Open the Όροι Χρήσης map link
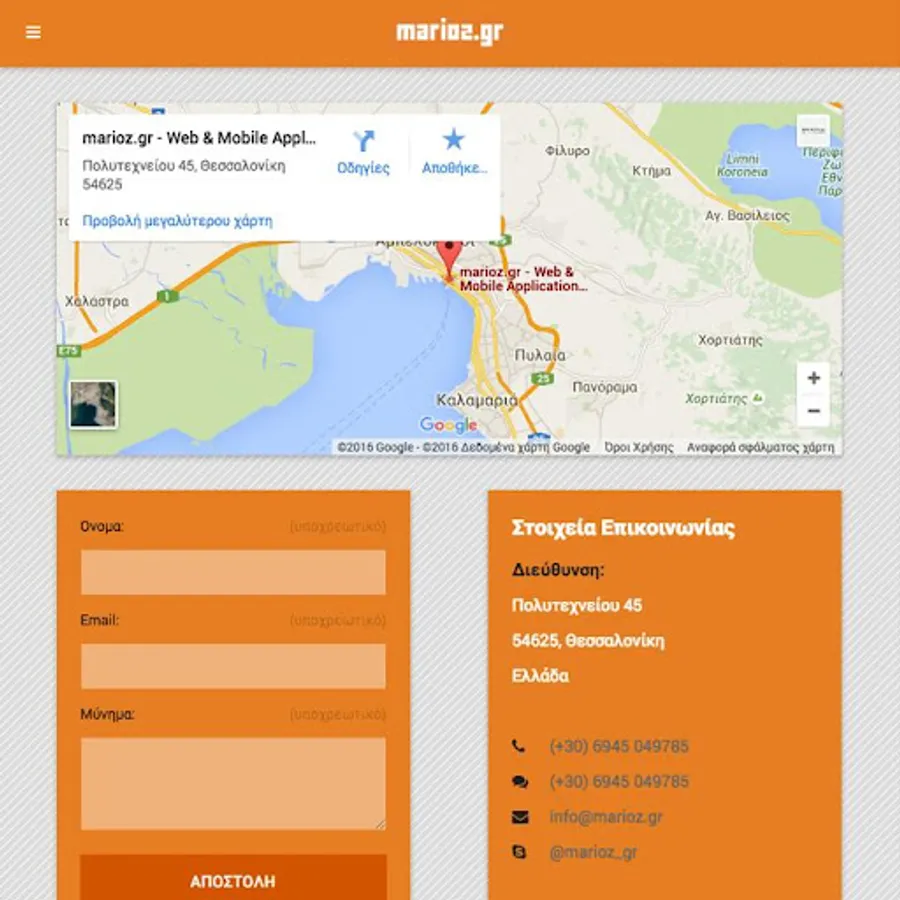900x900 pixels. (638, 447)
